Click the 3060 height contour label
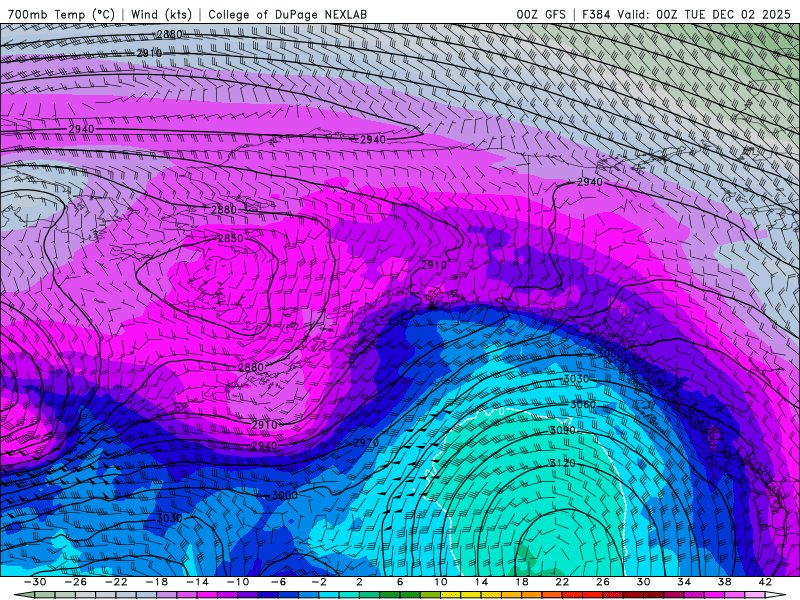Viewport: 800px width, 600px height. point(583,405)
